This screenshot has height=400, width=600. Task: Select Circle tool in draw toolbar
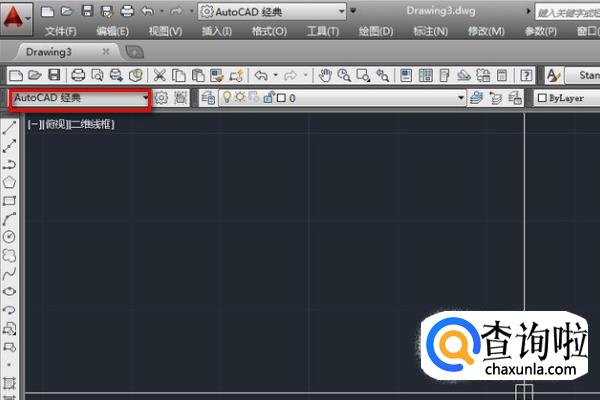click(x=9, y=237)
